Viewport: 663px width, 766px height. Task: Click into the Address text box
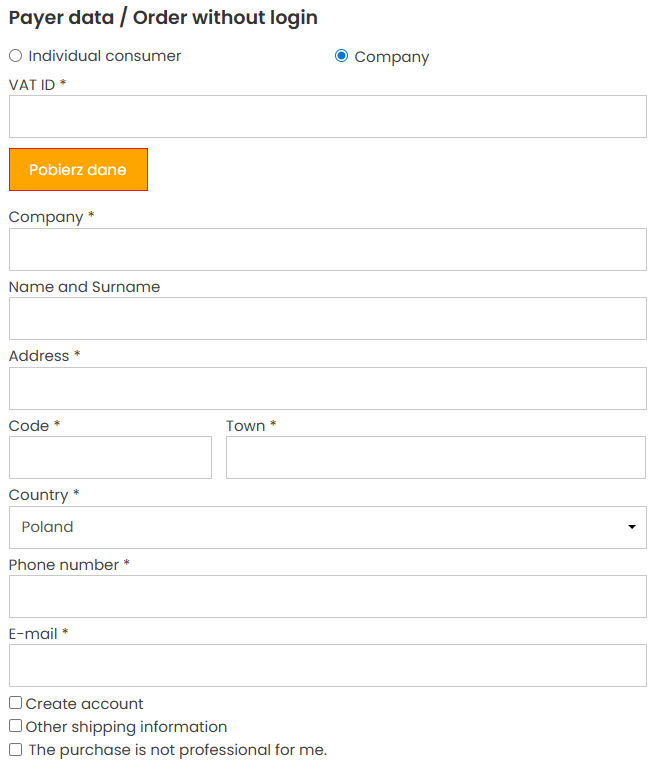point(328,389)
